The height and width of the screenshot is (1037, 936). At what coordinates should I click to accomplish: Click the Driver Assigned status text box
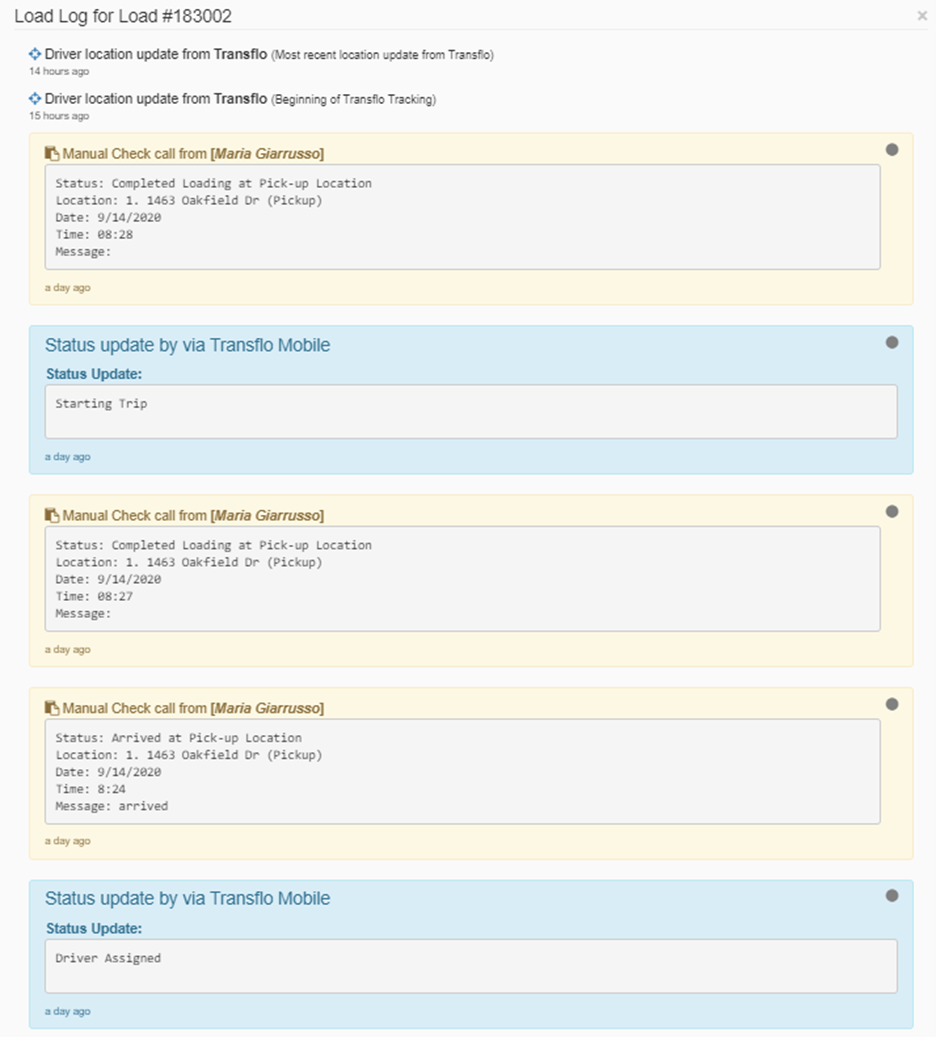(x=471, y=966)
